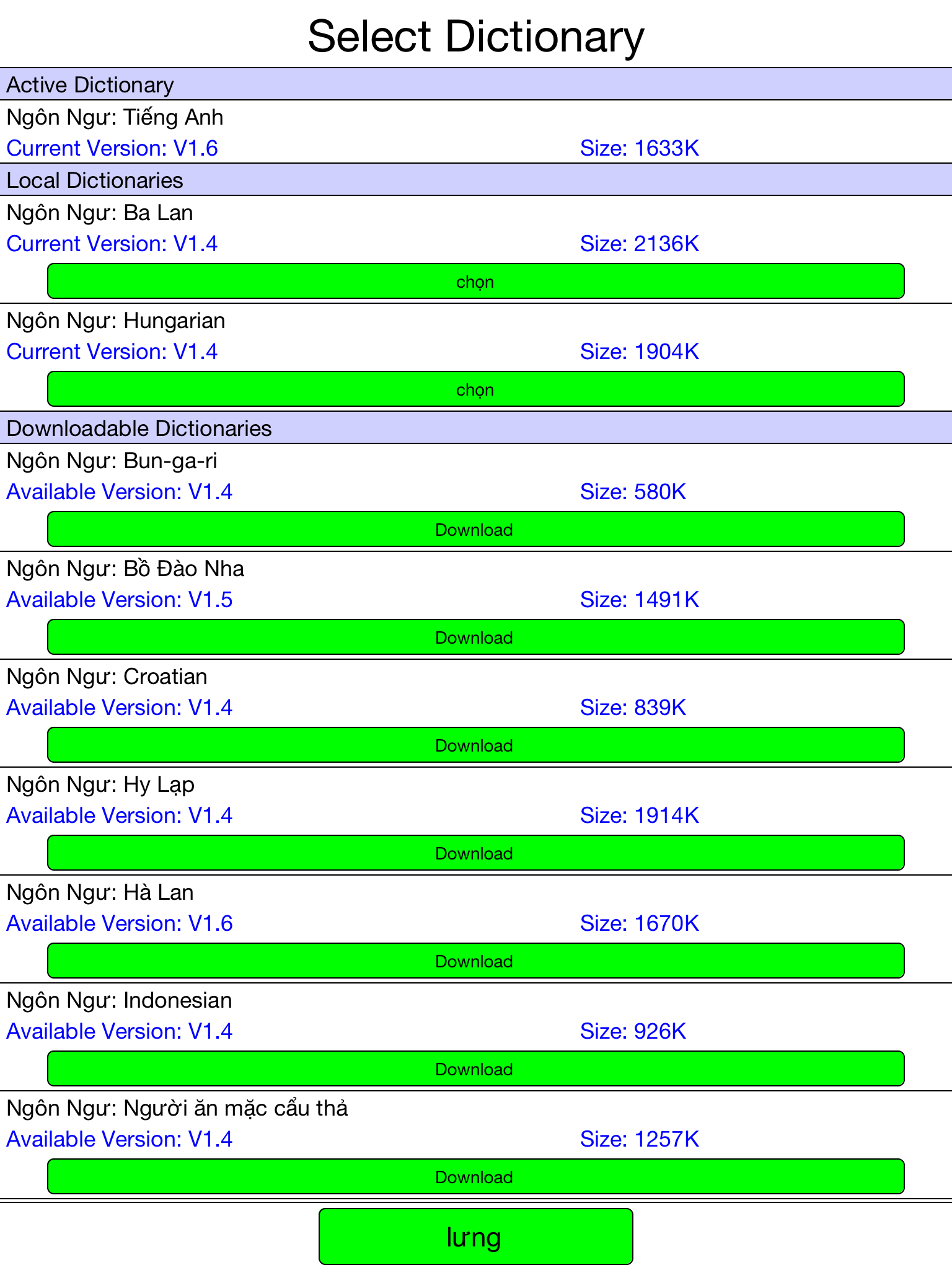Download the Người ăn mặc cẩu thả dictionary
This screenshot has width=952, height=1270.
click(x=475, y=1176)
